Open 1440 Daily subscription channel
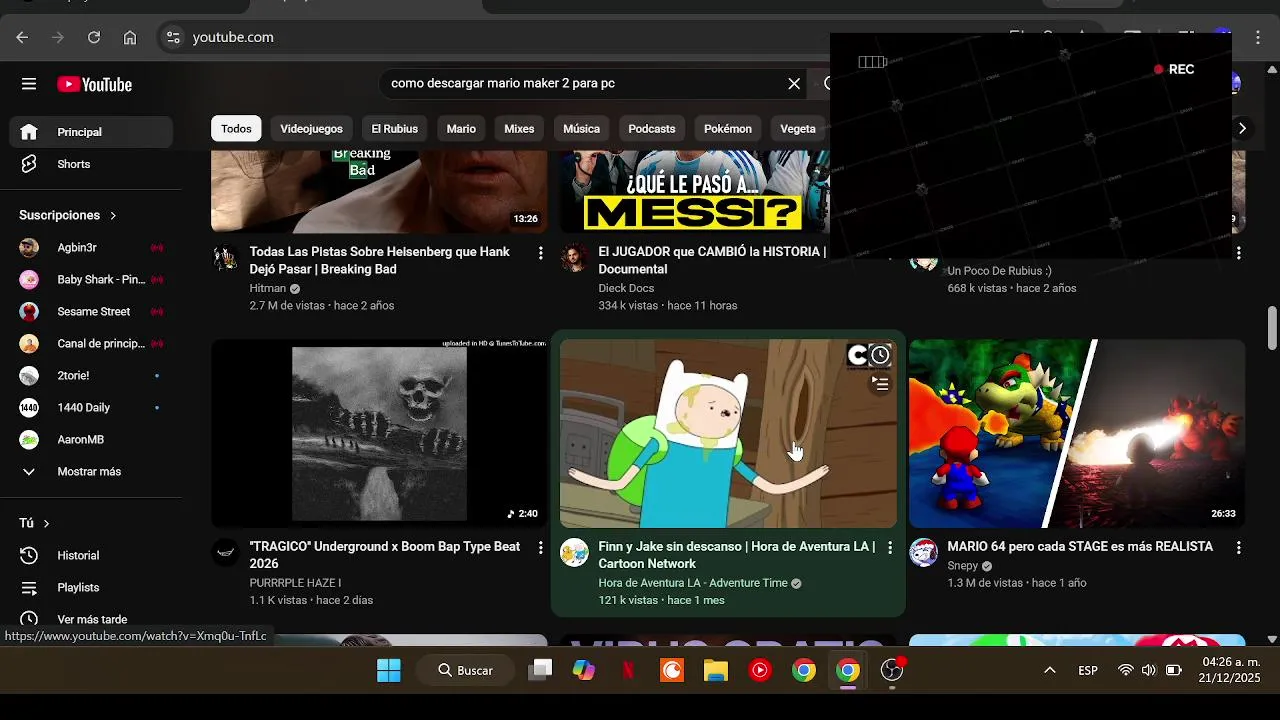The height and width of the screenshot is (720, 1280). point(91,408)
